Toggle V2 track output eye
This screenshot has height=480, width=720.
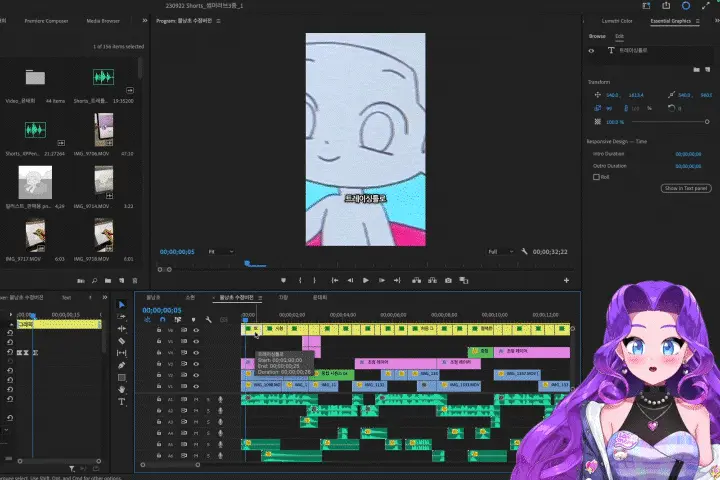196,375
